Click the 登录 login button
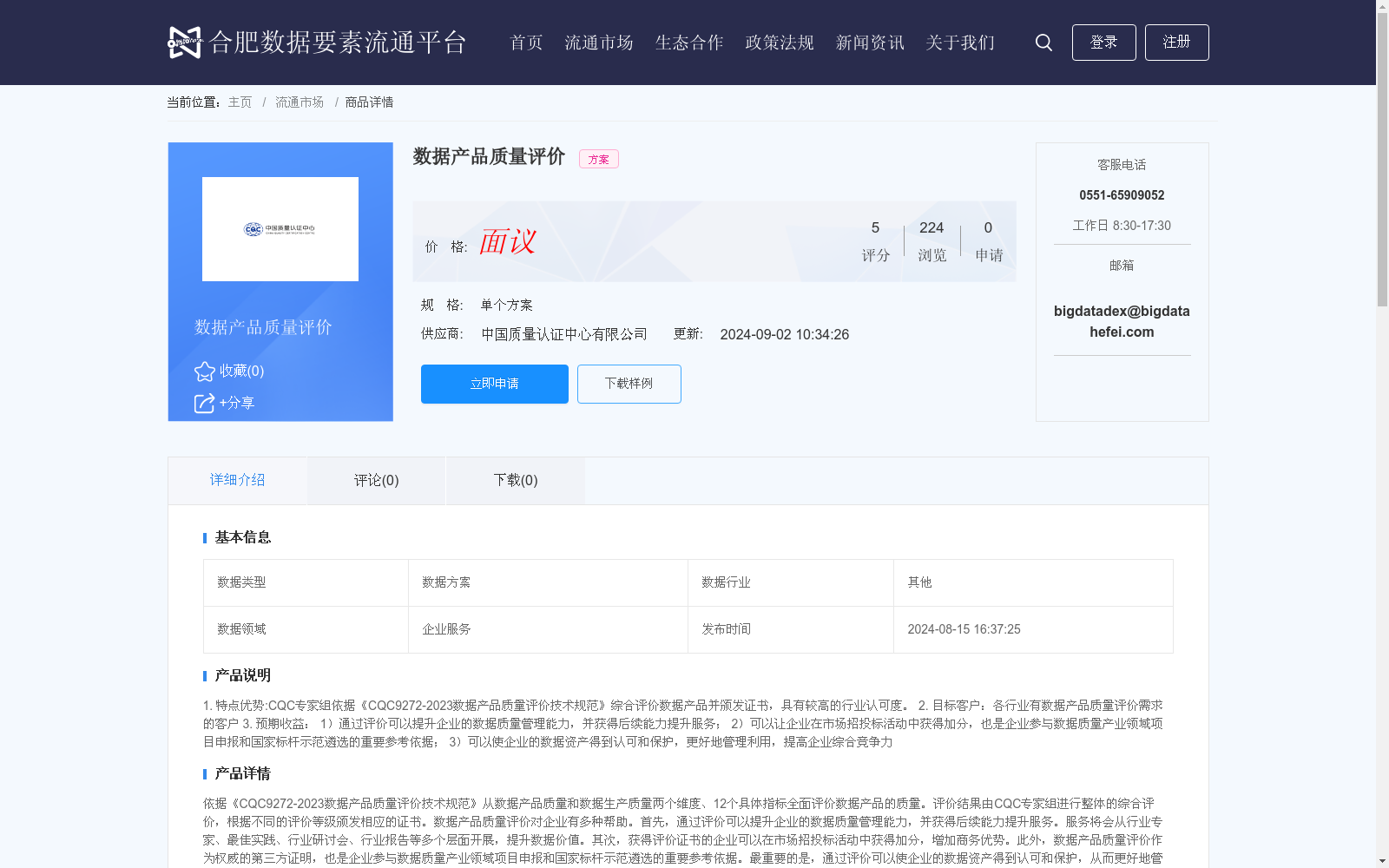1389x868 pixels. click(1104, 43)
